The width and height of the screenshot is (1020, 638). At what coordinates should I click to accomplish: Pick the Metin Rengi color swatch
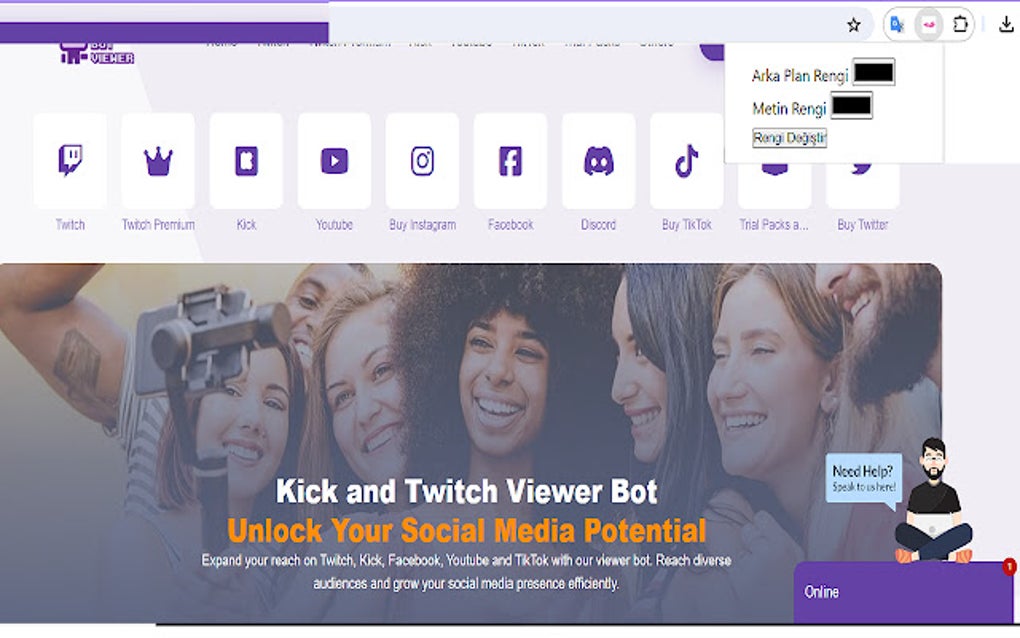pos(852,105)
